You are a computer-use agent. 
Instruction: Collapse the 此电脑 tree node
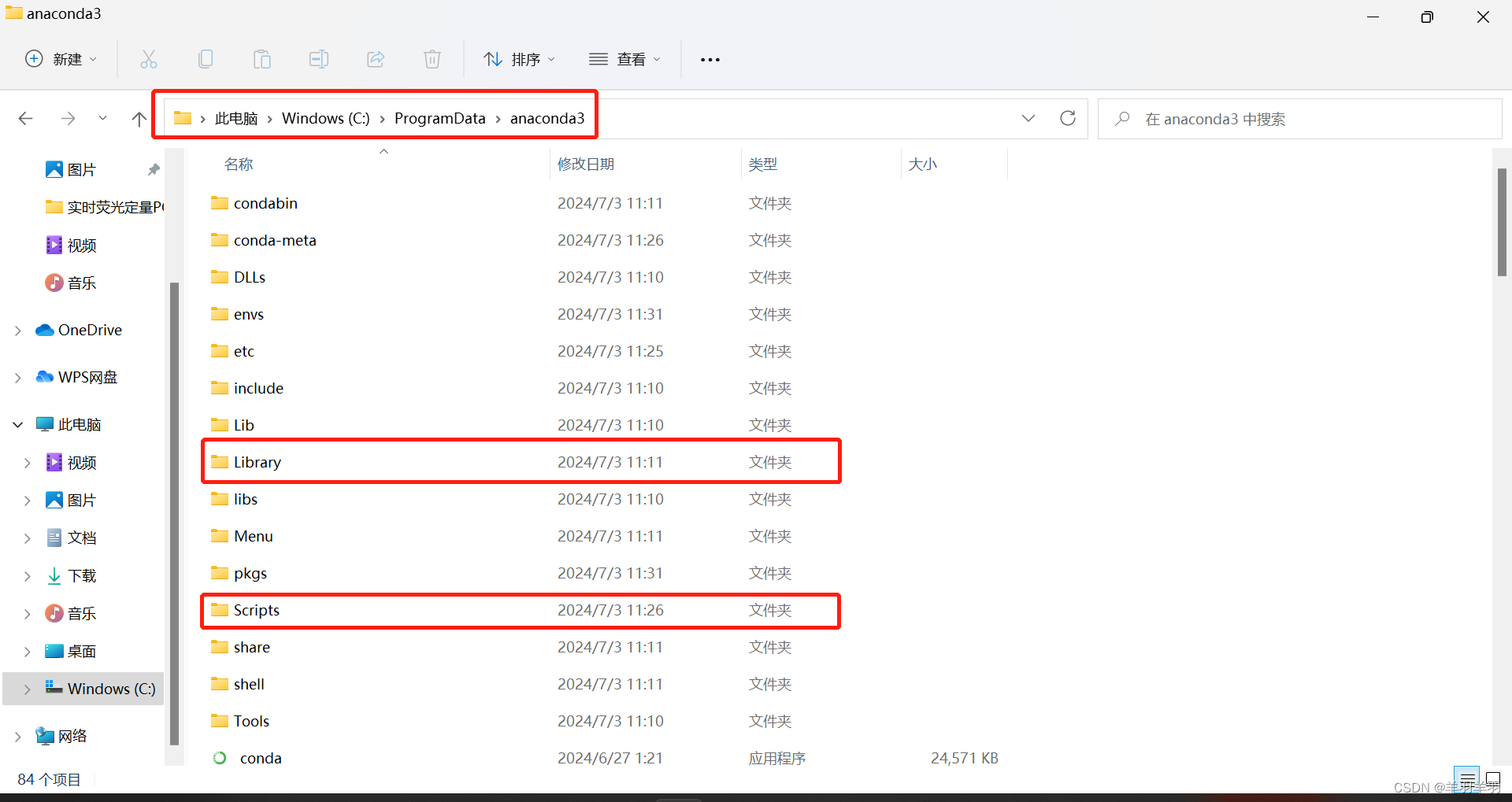18,425
